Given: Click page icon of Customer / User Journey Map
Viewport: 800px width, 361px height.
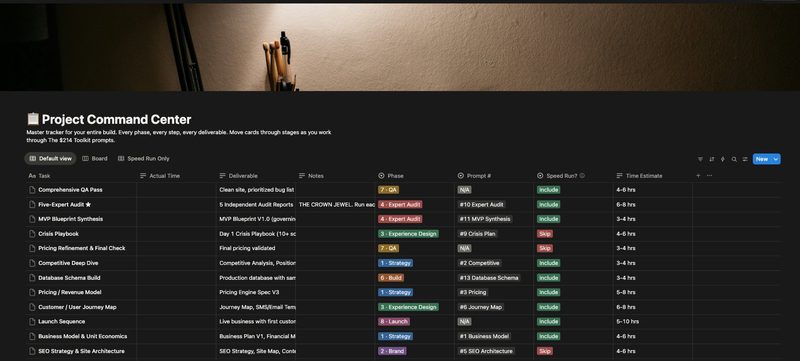Looking at the screenshot, I should point(32,307).
